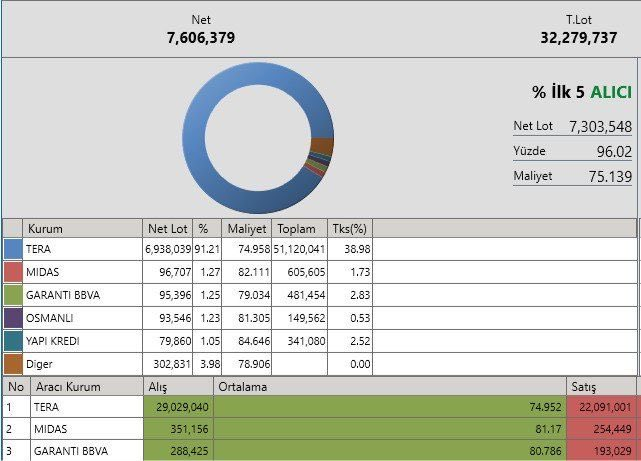
Task: Click the GARANTI BBVA Tks value 2.83
Action: tap(360, 295)
